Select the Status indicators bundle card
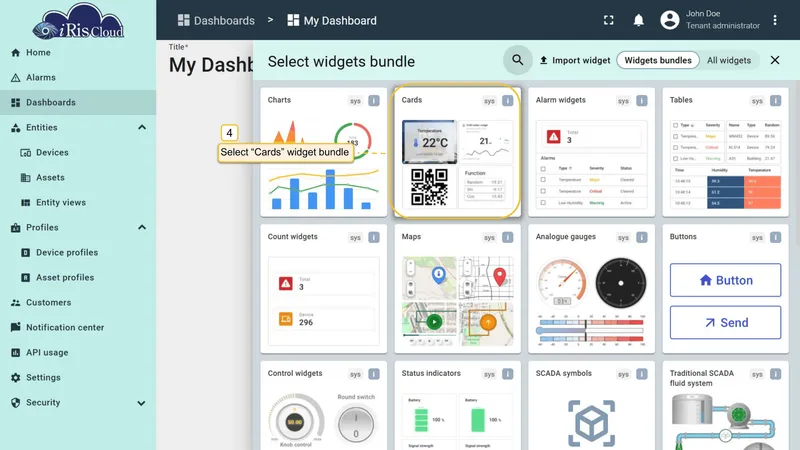 tap(457, 406)
